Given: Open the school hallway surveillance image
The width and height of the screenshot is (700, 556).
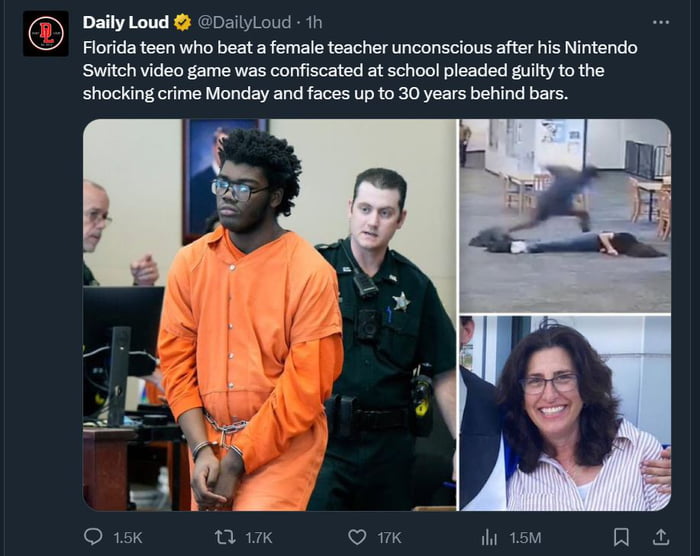Looking at the screenshot, I should click(565, 216).
